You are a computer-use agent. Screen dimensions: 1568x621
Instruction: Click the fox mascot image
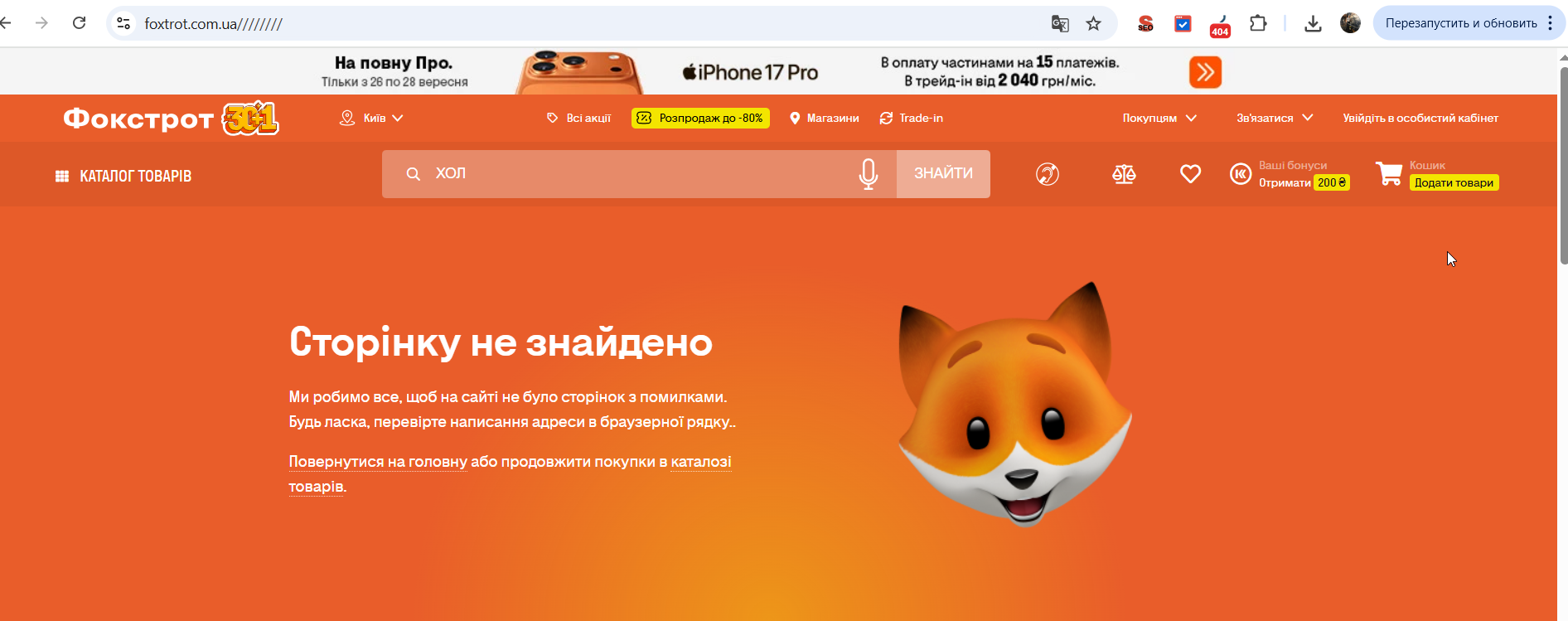1015,404
